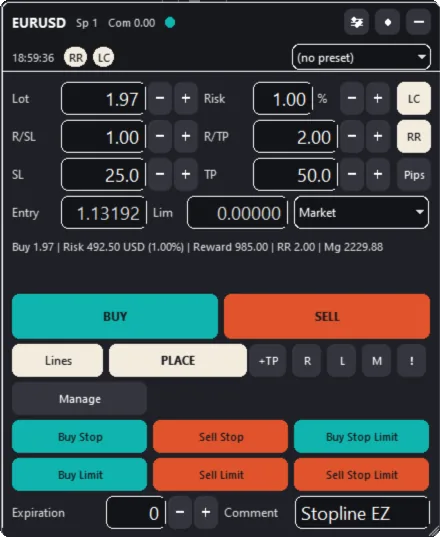The width and height of the screenshot is (440, 537).
Task: Increase Risk percent with plus button
Action: [378, 99]
